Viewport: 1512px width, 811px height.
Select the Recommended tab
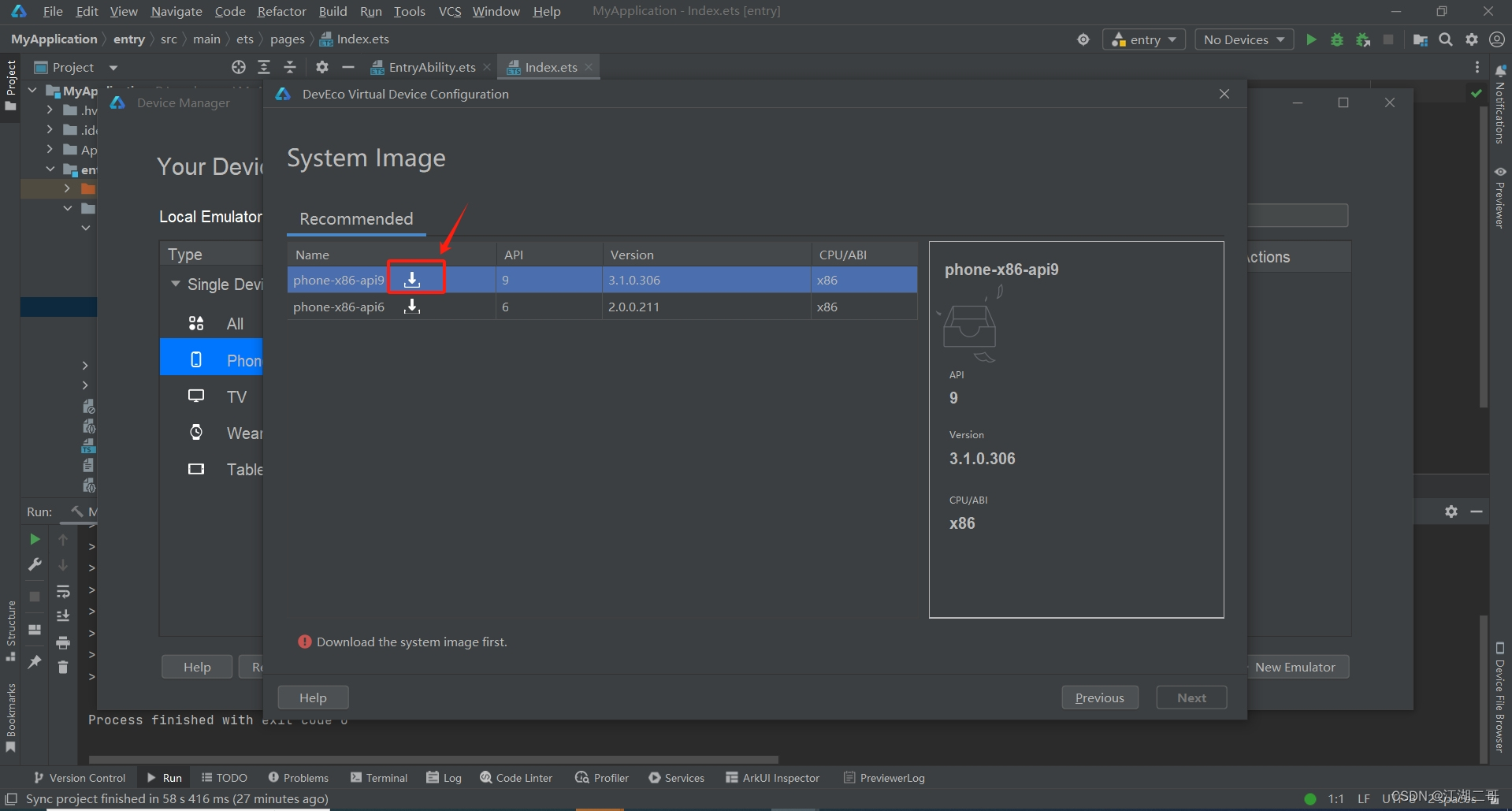pyautogui.click(x=356, y=218)
